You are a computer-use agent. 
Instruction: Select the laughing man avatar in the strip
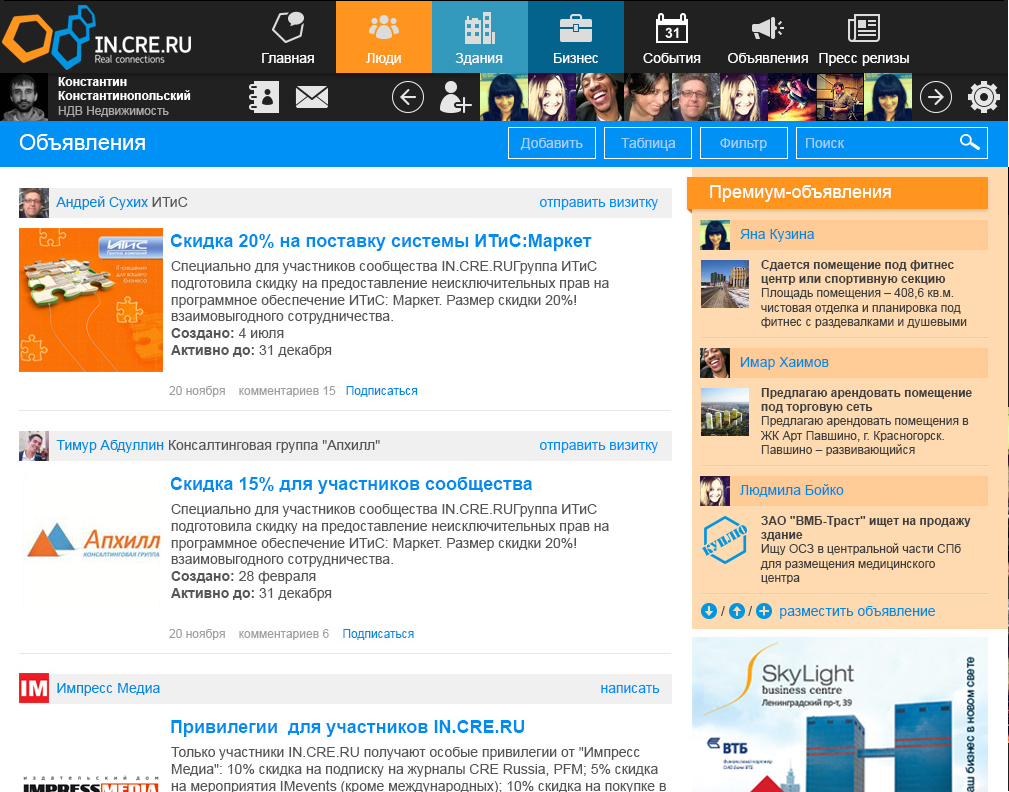(600, 97)
